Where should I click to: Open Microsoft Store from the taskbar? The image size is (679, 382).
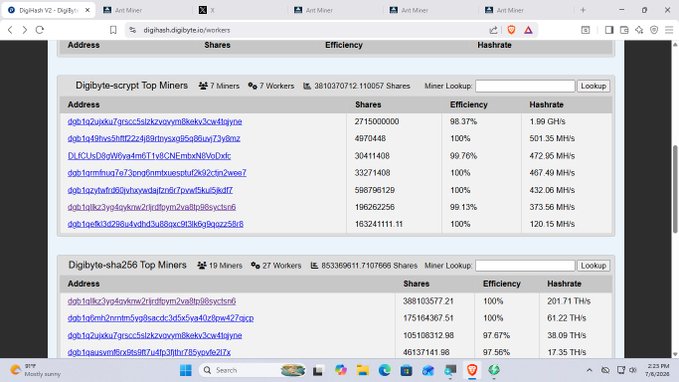[x=406, y=370]
